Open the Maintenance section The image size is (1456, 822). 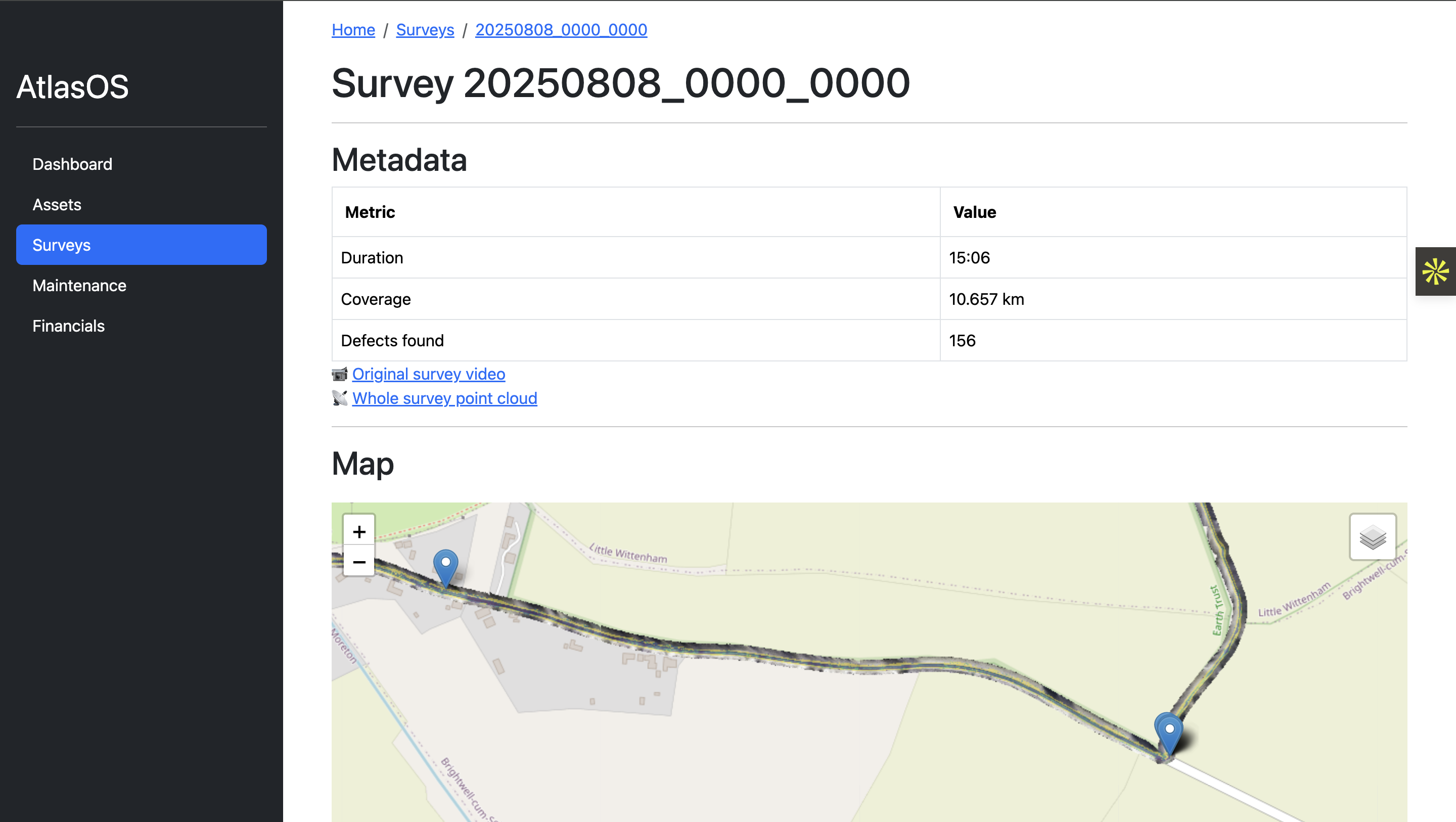click(x=79, y=285)
